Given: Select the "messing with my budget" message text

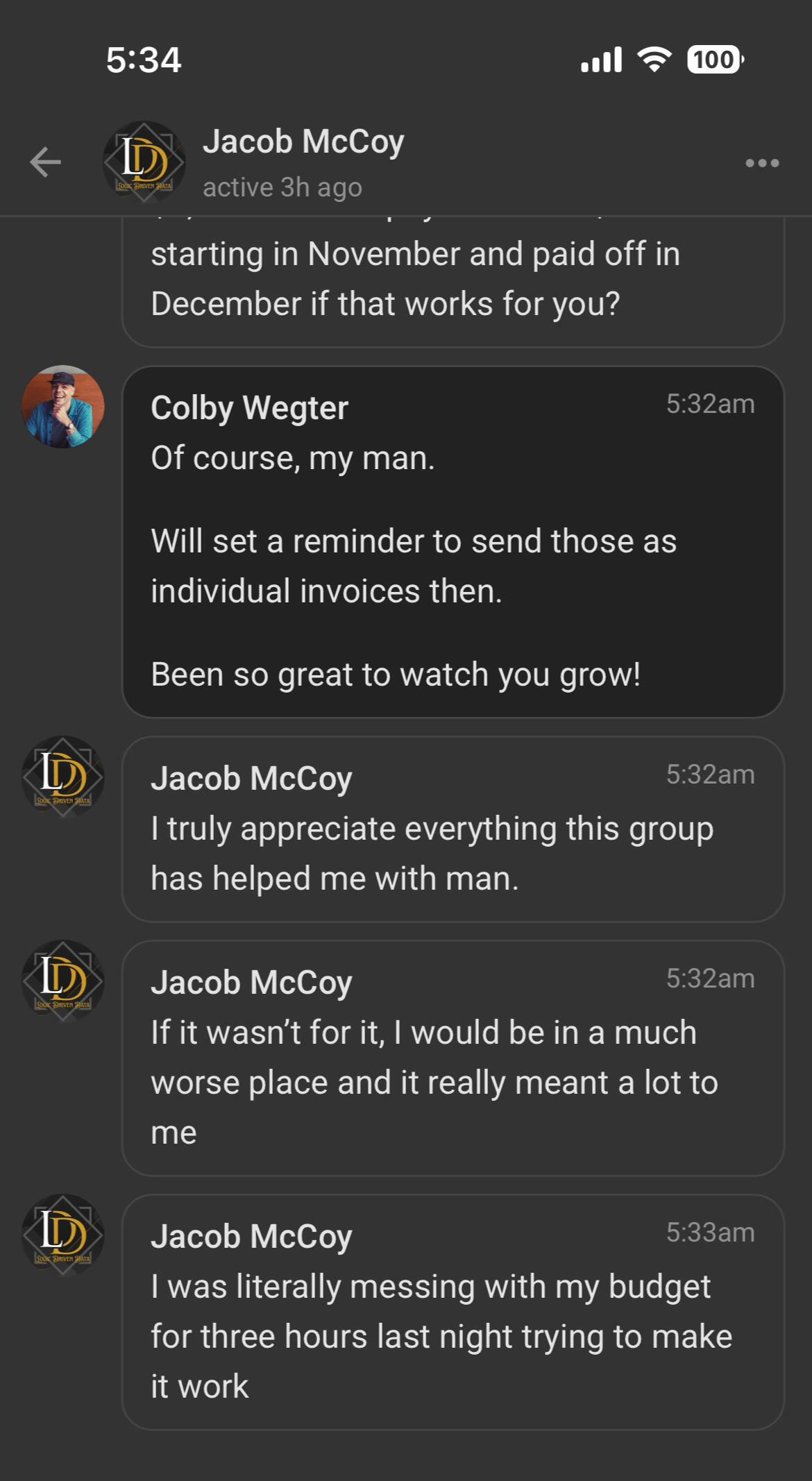Looking at the screenshot, I should [441, 1336].
